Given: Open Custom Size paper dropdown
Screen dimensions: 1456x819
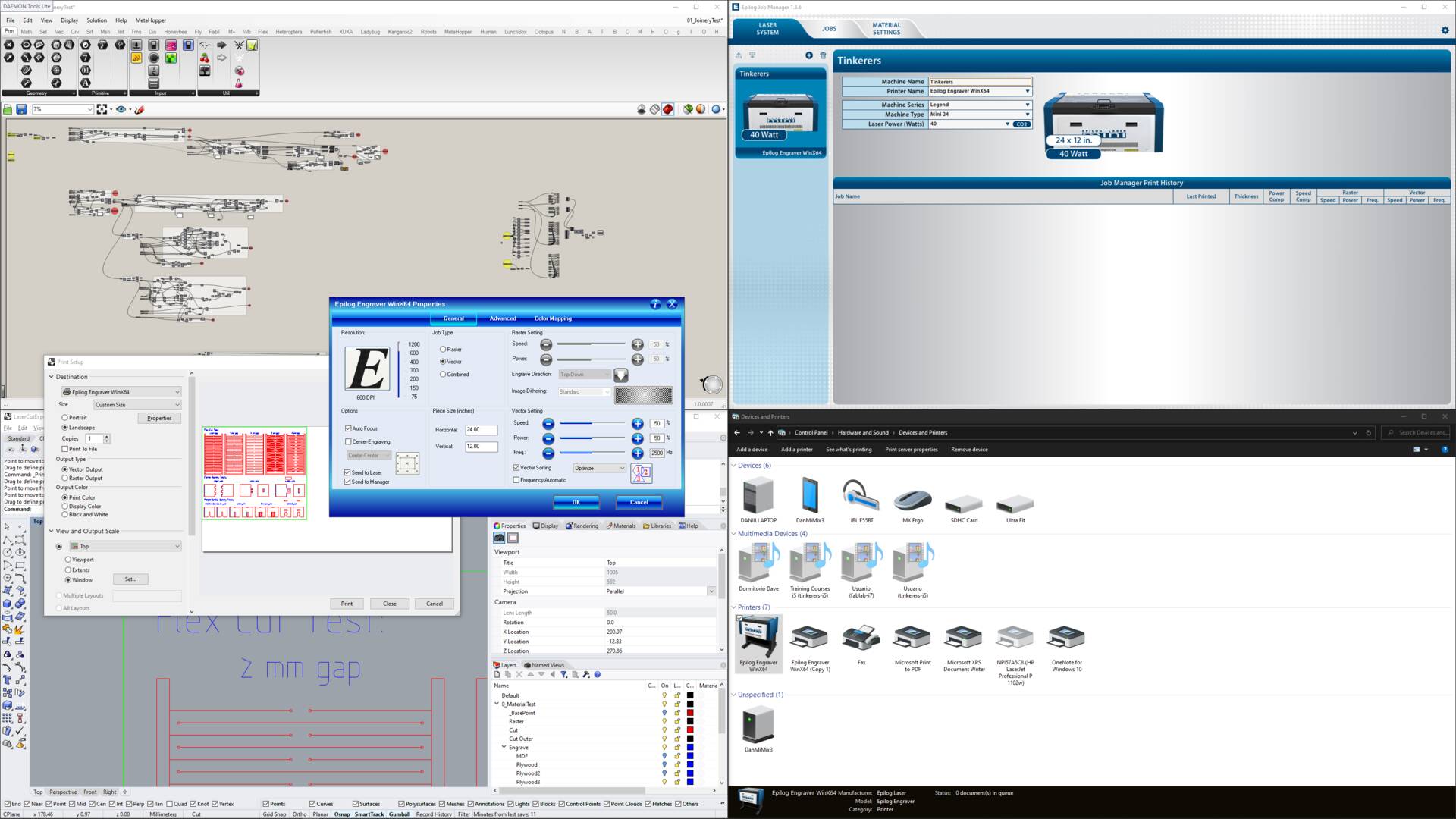Looking at the screenshot, I should coord(137,405).
